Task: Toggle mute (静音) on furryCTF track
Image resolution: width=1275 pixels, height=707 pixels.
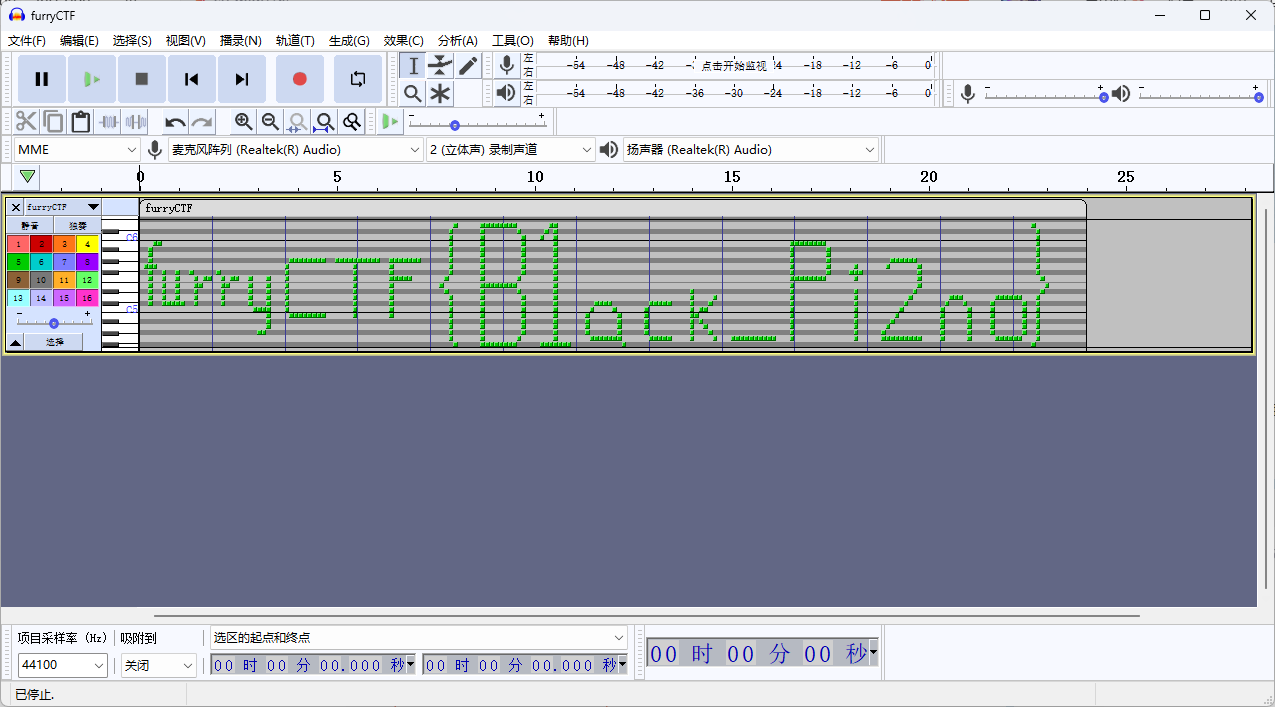Action: coord(30,226)
